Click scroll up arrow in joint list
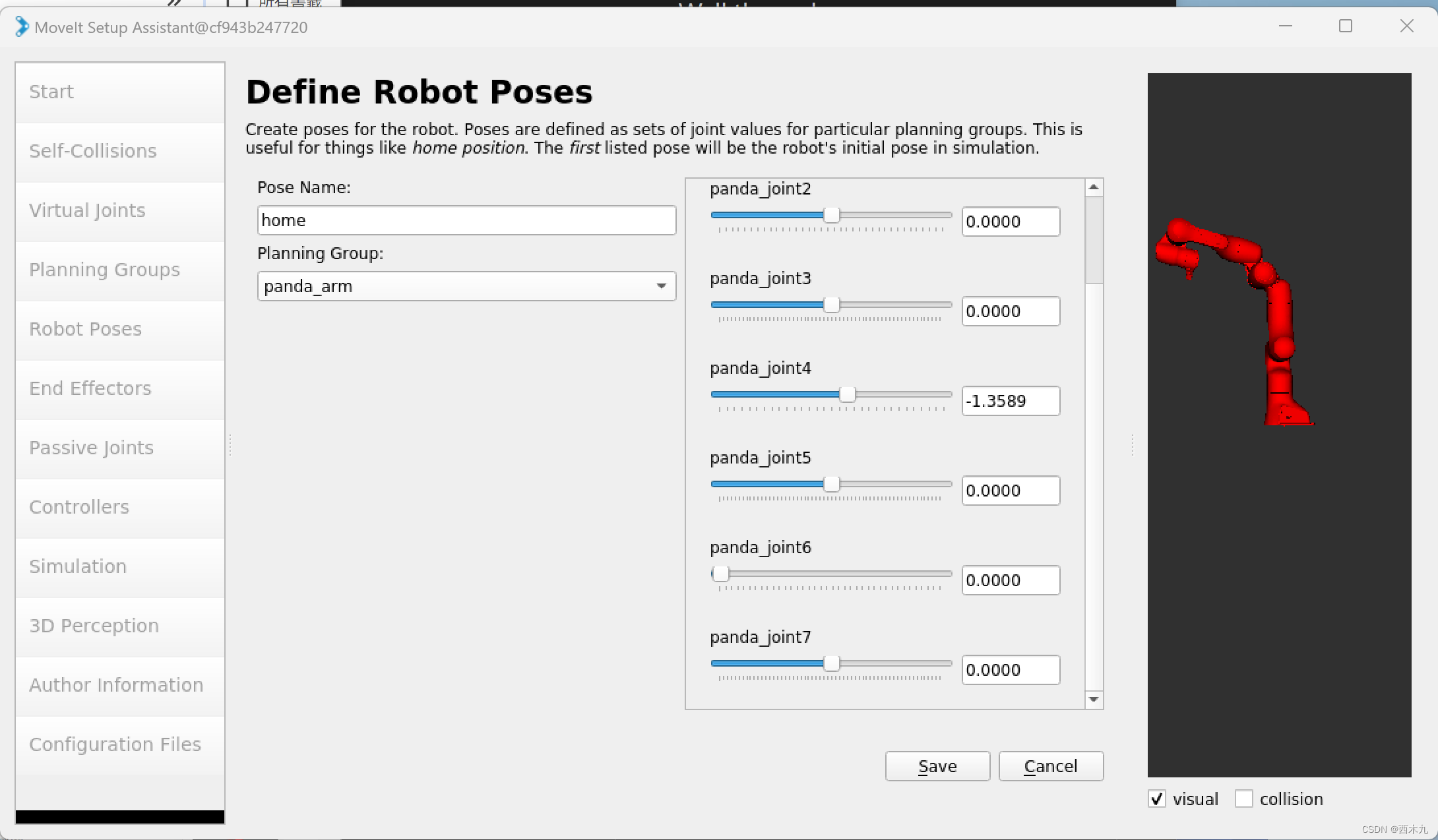 (1094, 187)
